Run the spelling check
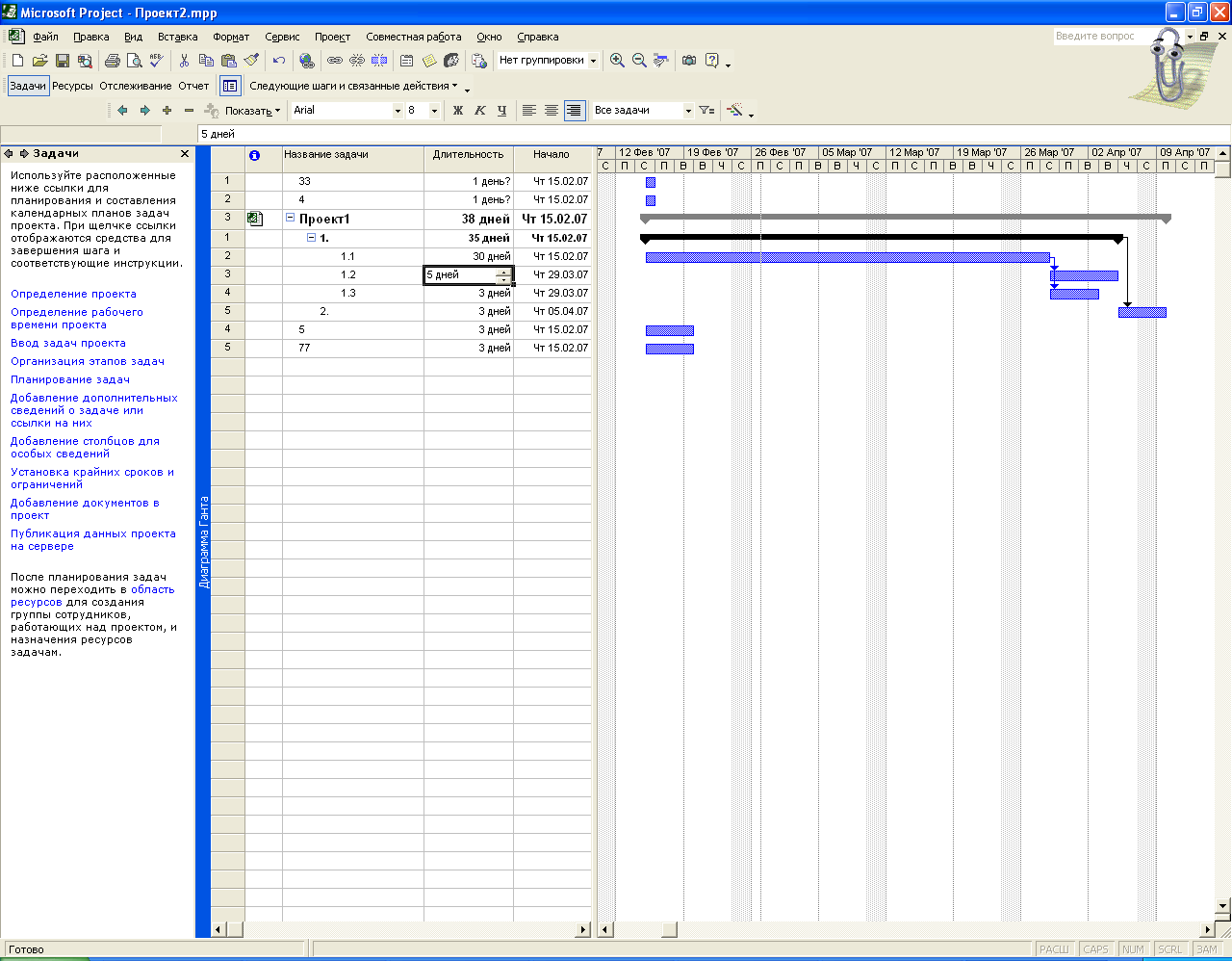The height and width of the screenshot is (961, 1232). point(156,61)
